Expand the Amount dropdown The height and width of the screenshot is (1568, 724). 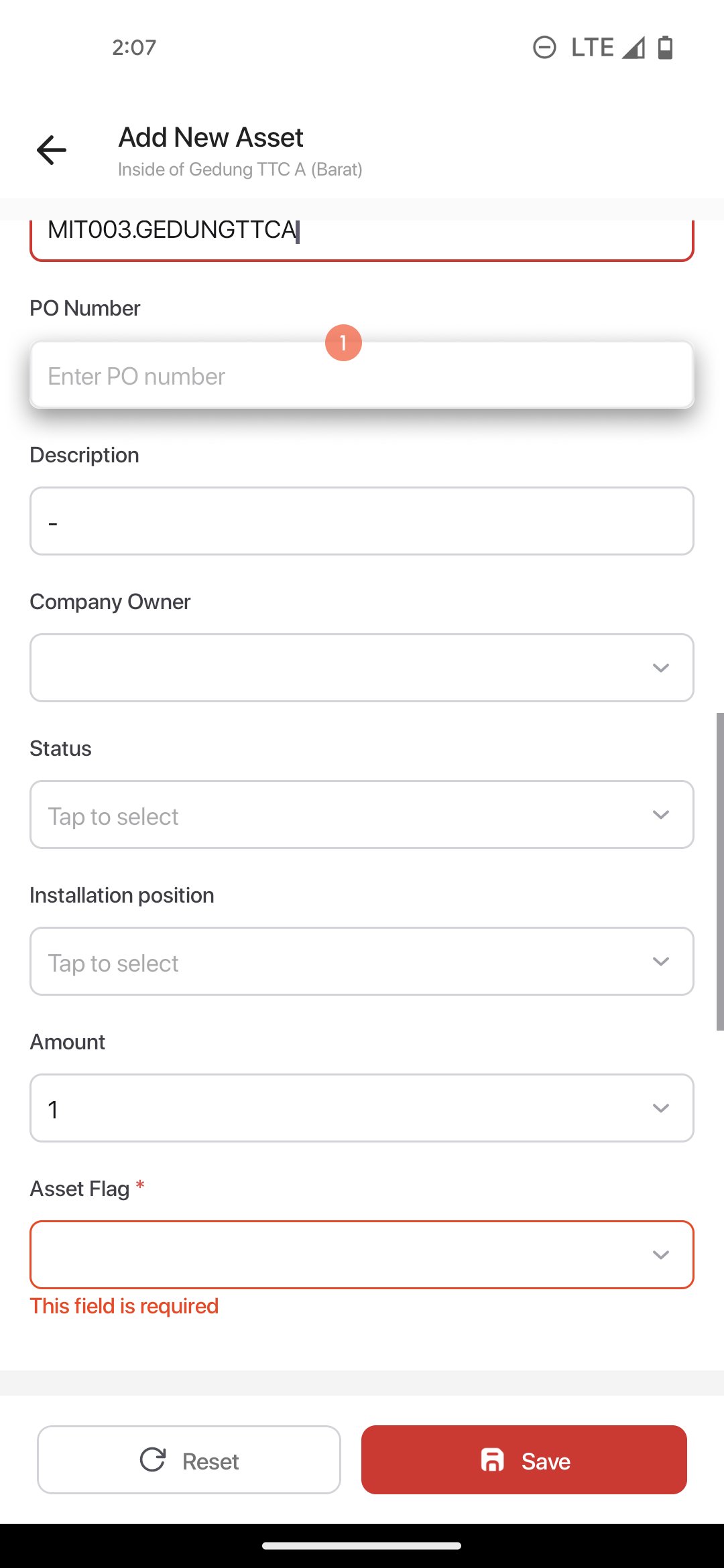tap(362, 1108)
